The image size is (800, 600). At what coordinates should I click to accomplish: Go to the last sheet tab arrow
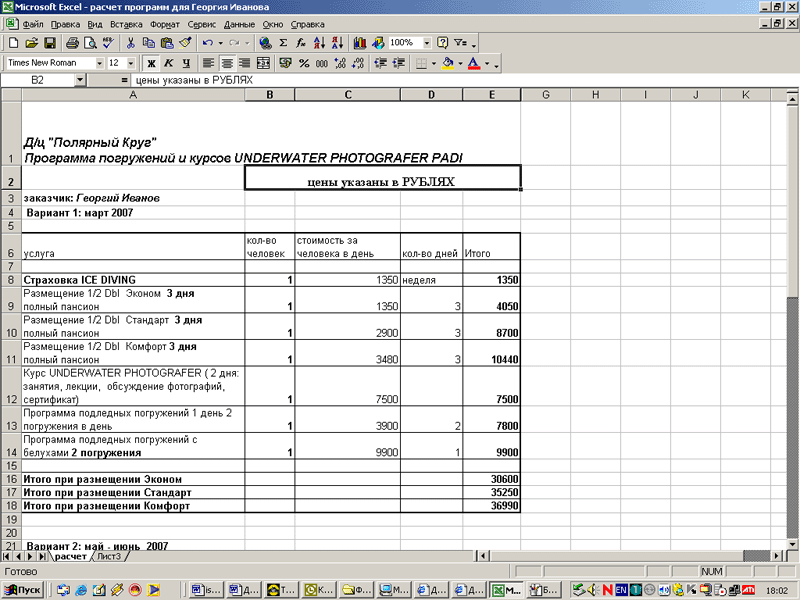pyautogui.click(x=42, y=556)
